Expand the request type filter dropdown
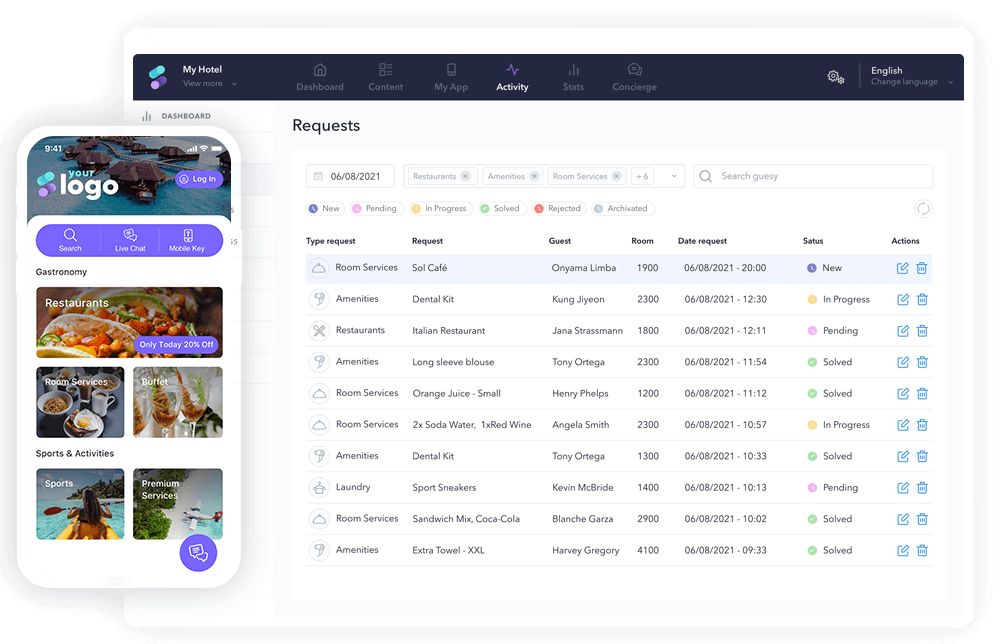The image size is (1000, 644). click(x=674, y=176)
